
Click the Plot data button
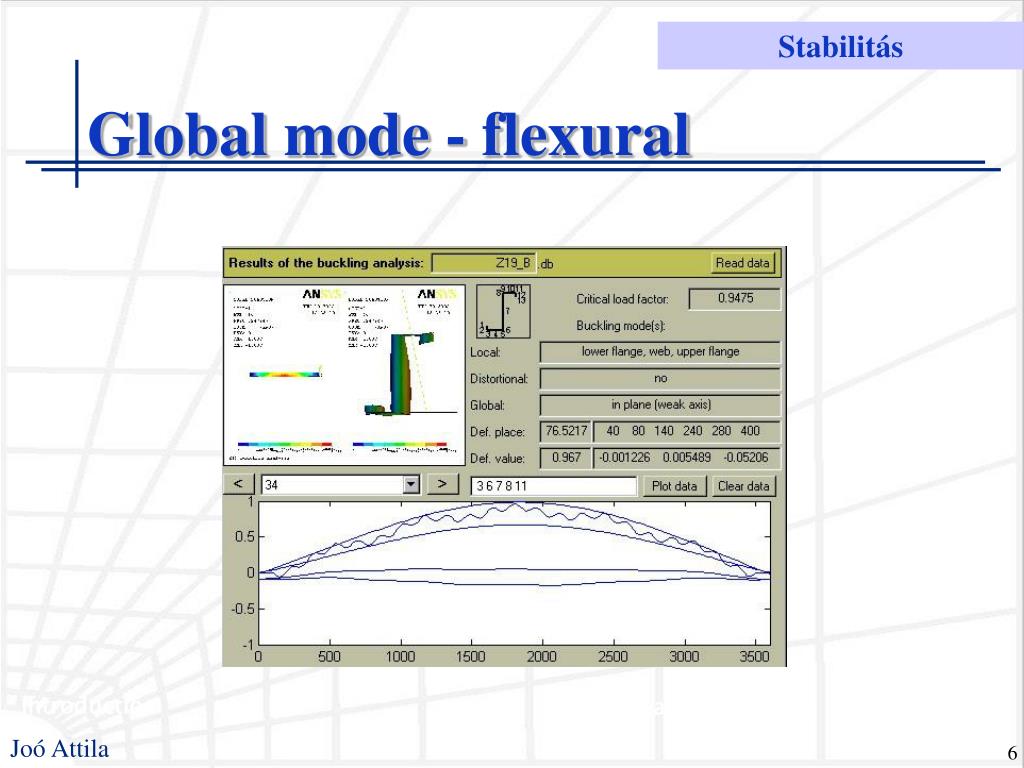(x=674, y=486)
